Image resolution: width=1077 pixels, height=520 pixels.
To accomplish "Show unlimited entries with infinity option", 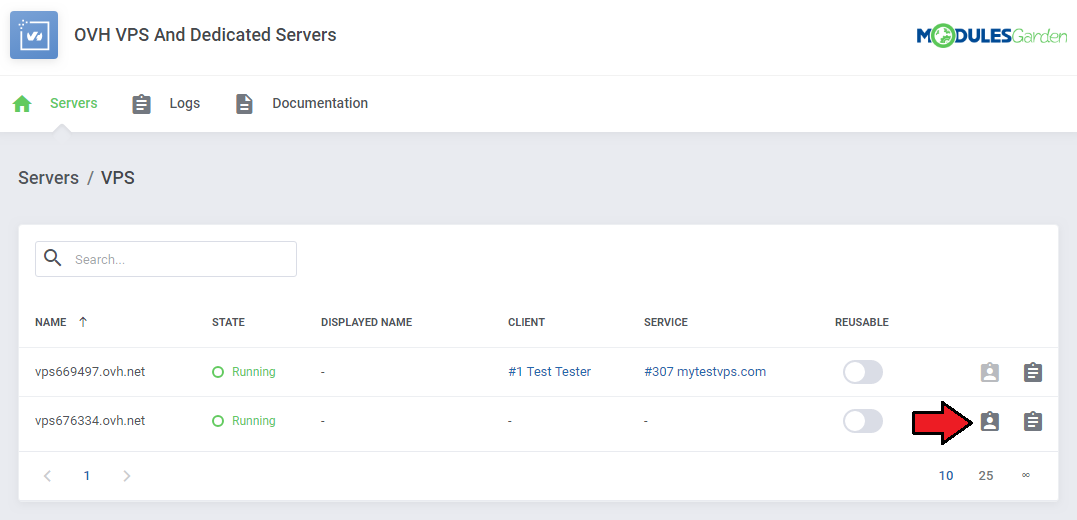I will tap(1025, 475).
